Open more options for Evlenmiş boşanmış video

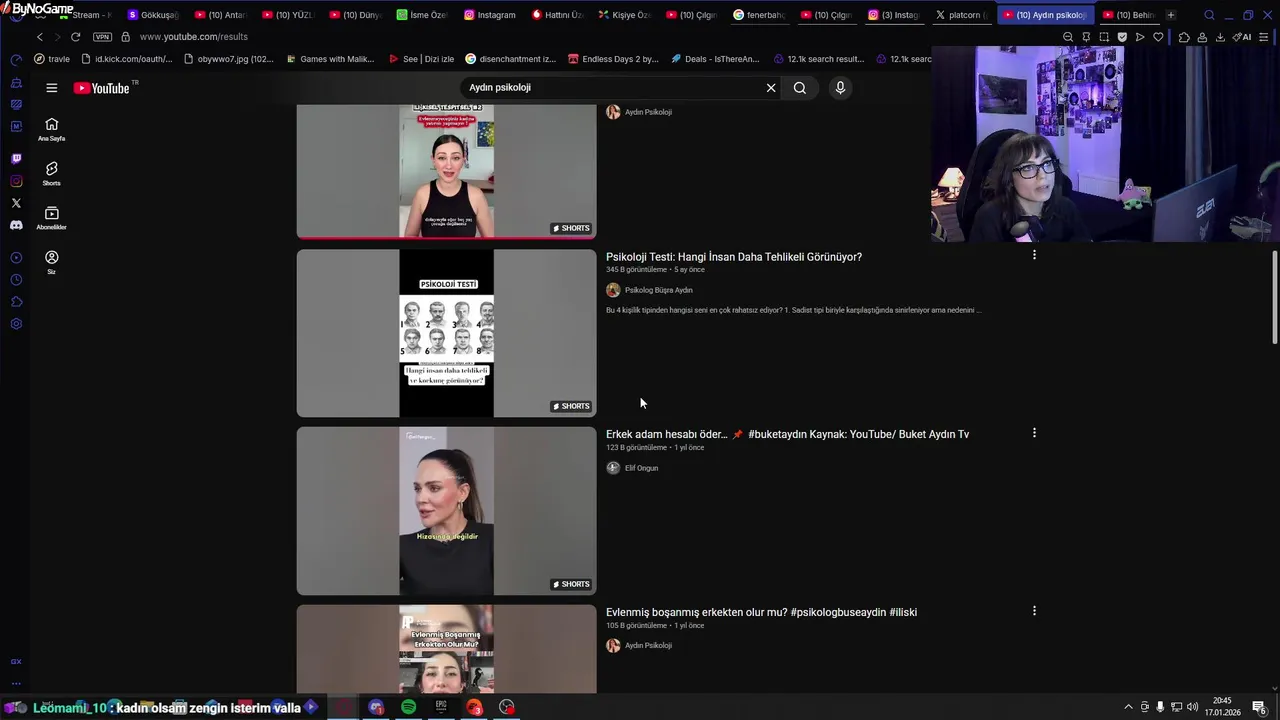tap(1034, 610)
